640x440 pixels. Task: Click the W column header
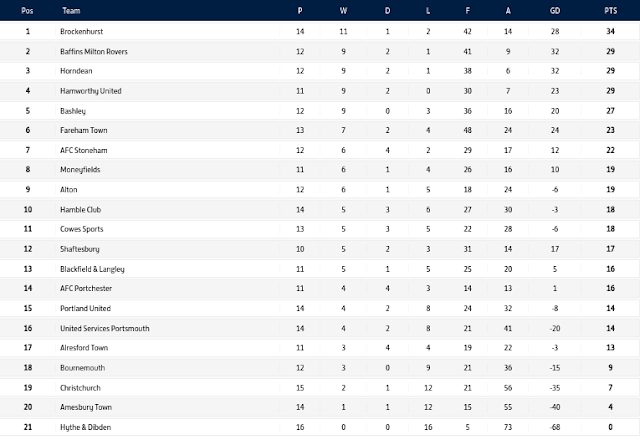point(343,11)
